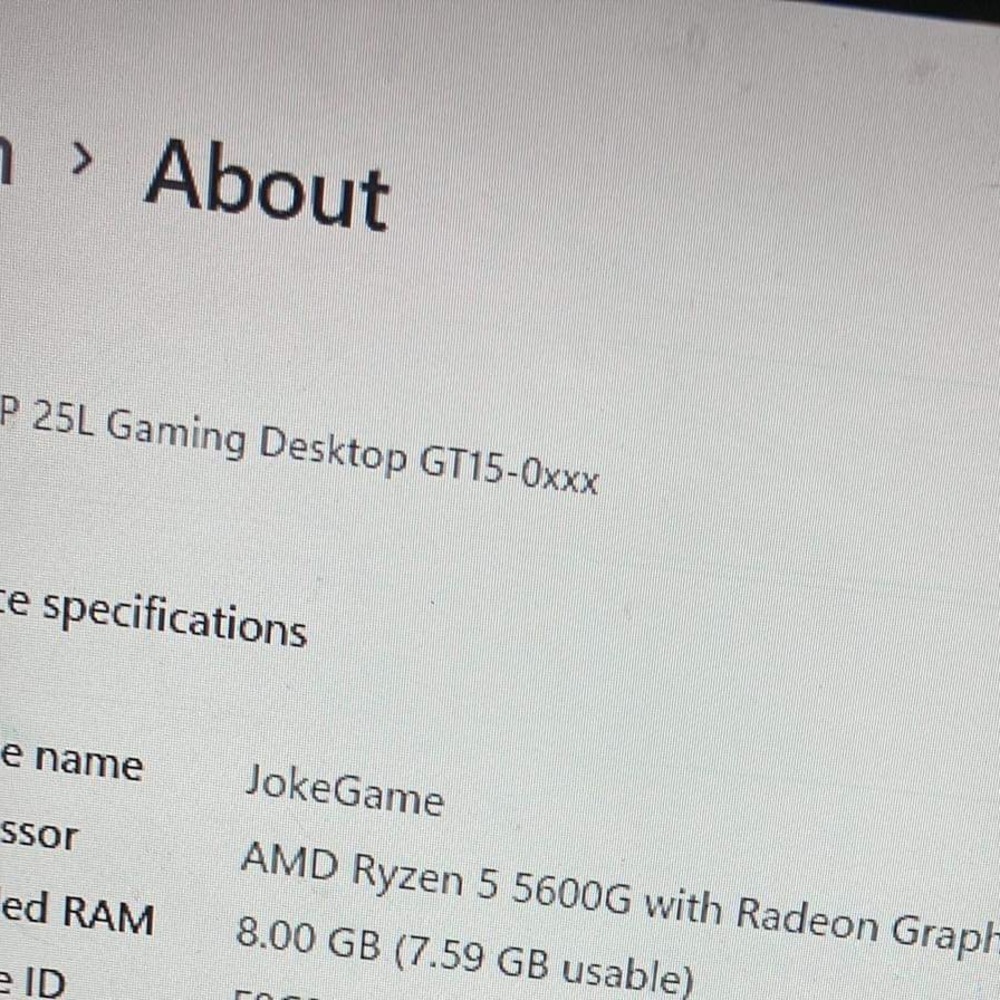1000x1000 pixels.
Task: Select the Installed RAM label
Action: point(77,913)
